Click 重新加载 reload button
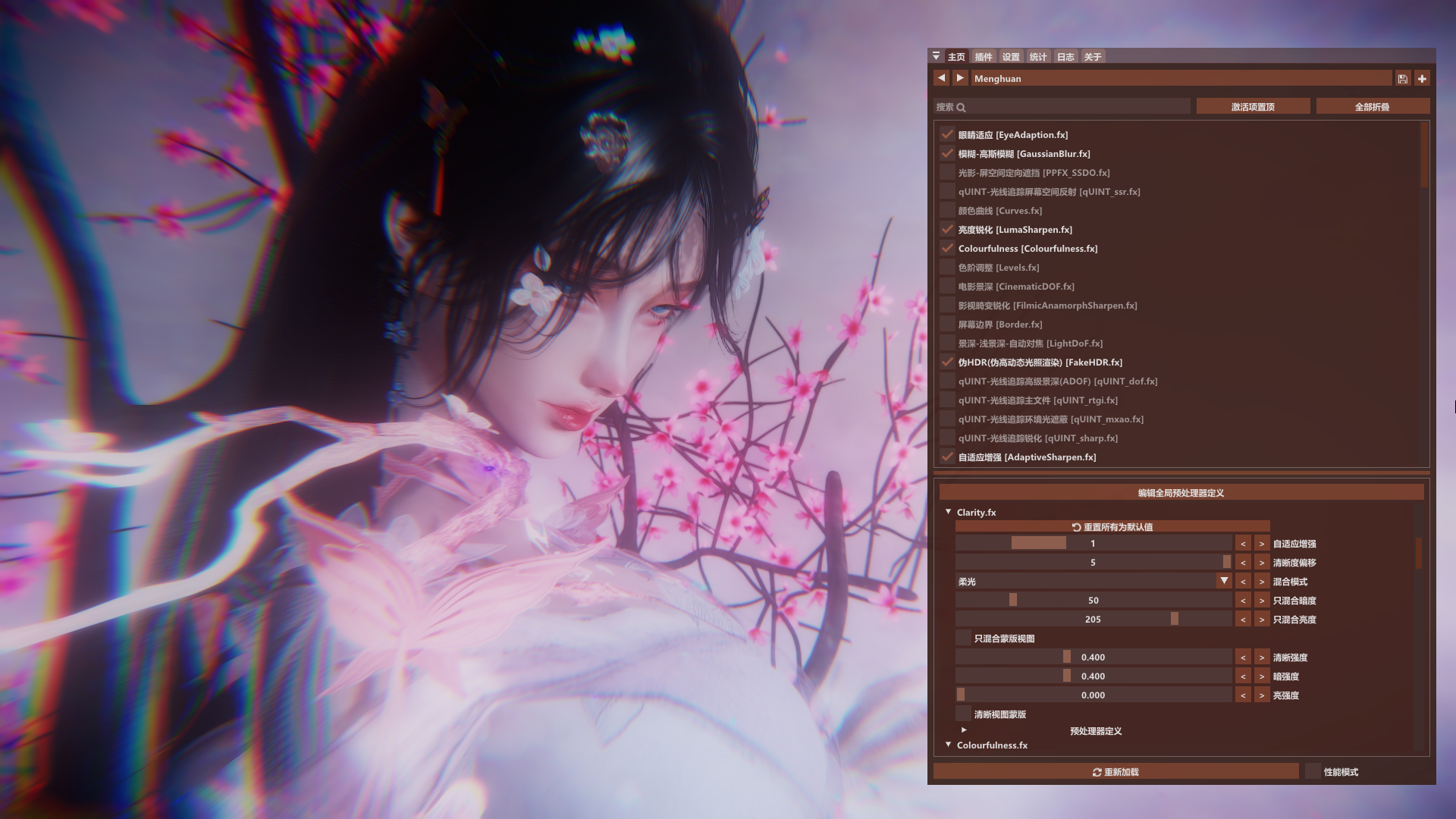The height and width of the screenshot is (819, 1456). (x=1116, y=771)
